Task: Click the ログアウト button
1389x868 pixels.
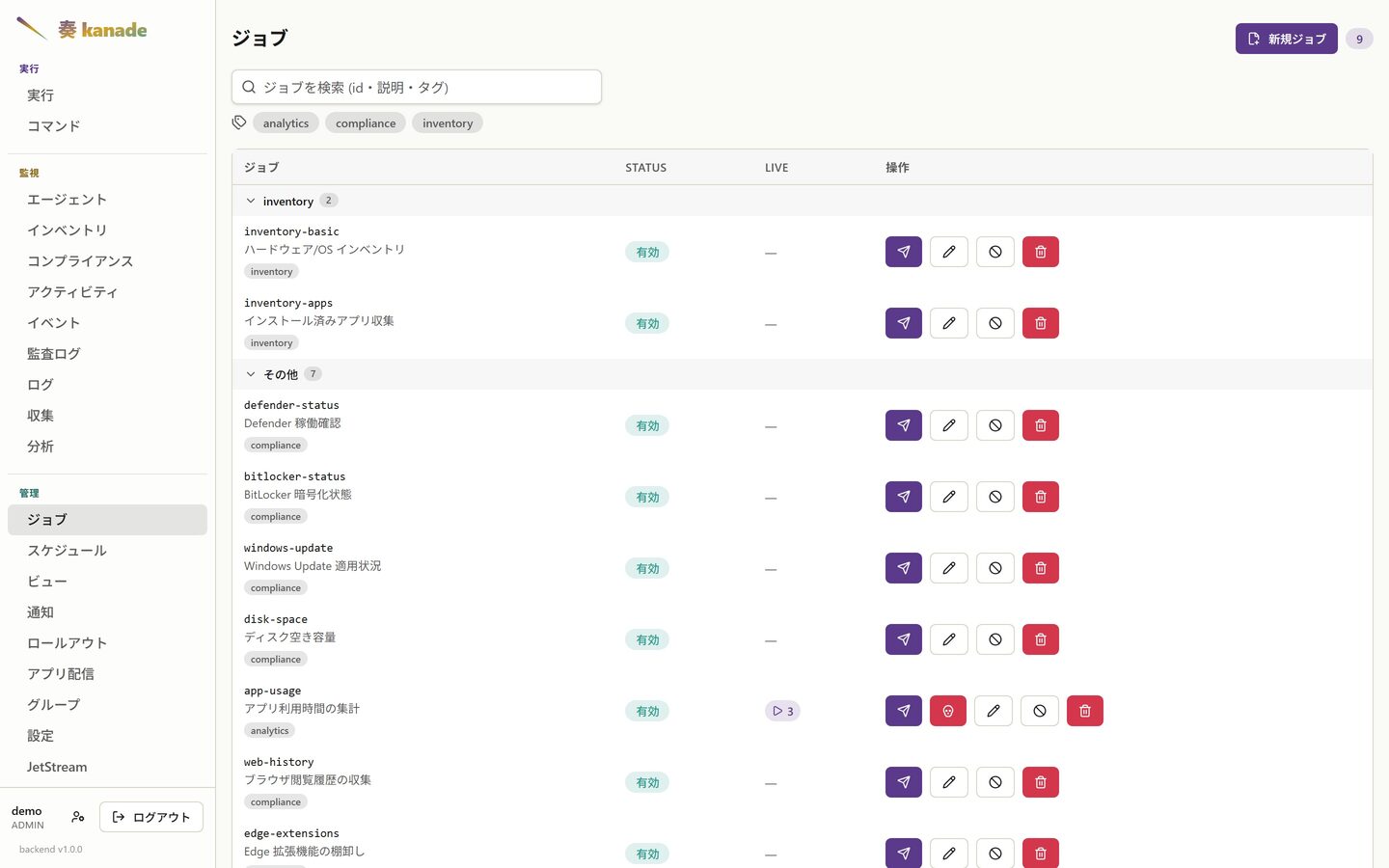Action: 151,817
